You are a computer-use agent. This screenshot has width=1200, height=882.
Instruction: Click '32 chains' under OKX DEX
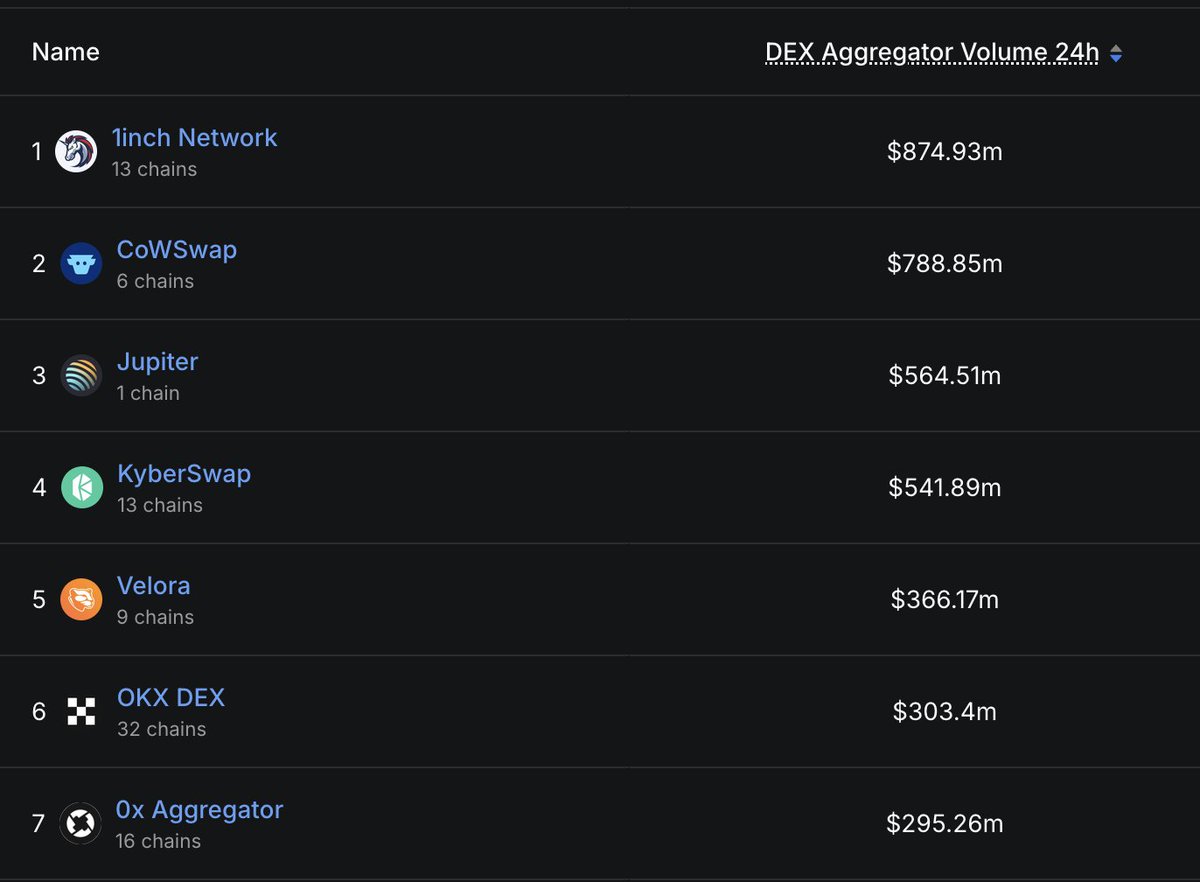[x=162, y=729]
